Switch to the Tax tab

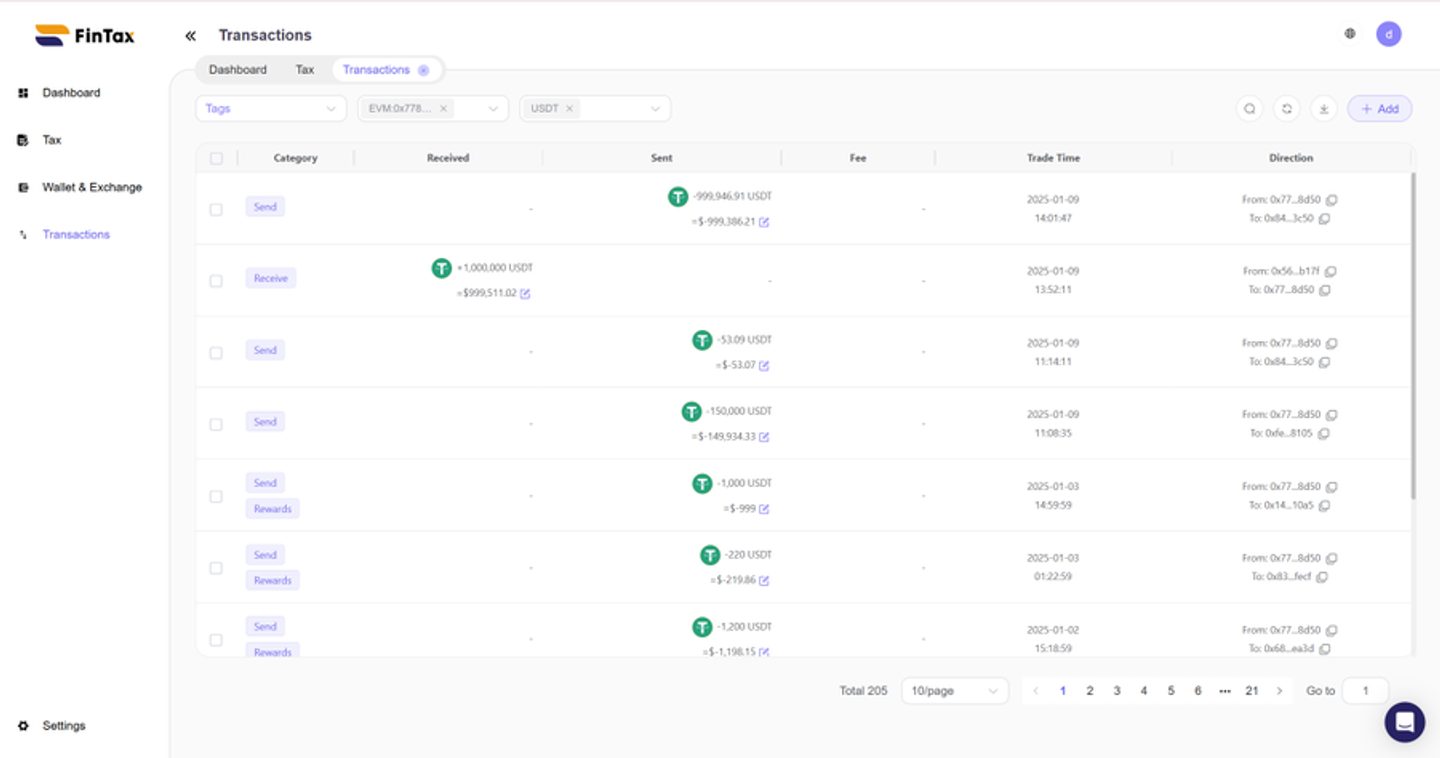[x=305, y=70]
